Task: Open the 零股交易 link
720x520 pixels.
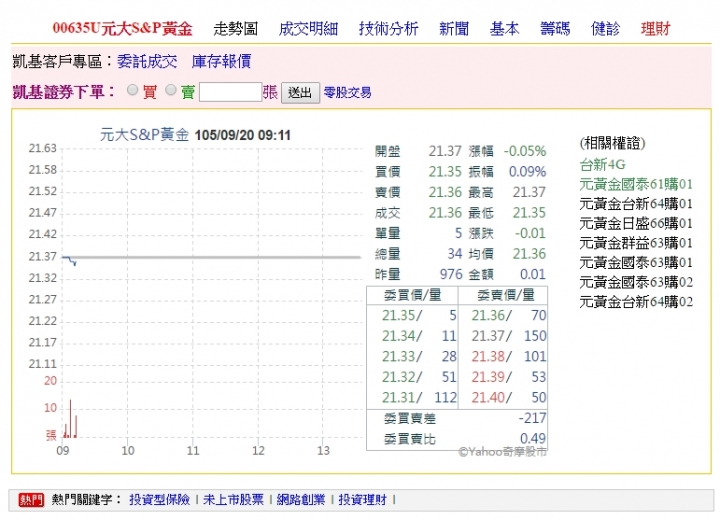Action: tap(347, 93)
